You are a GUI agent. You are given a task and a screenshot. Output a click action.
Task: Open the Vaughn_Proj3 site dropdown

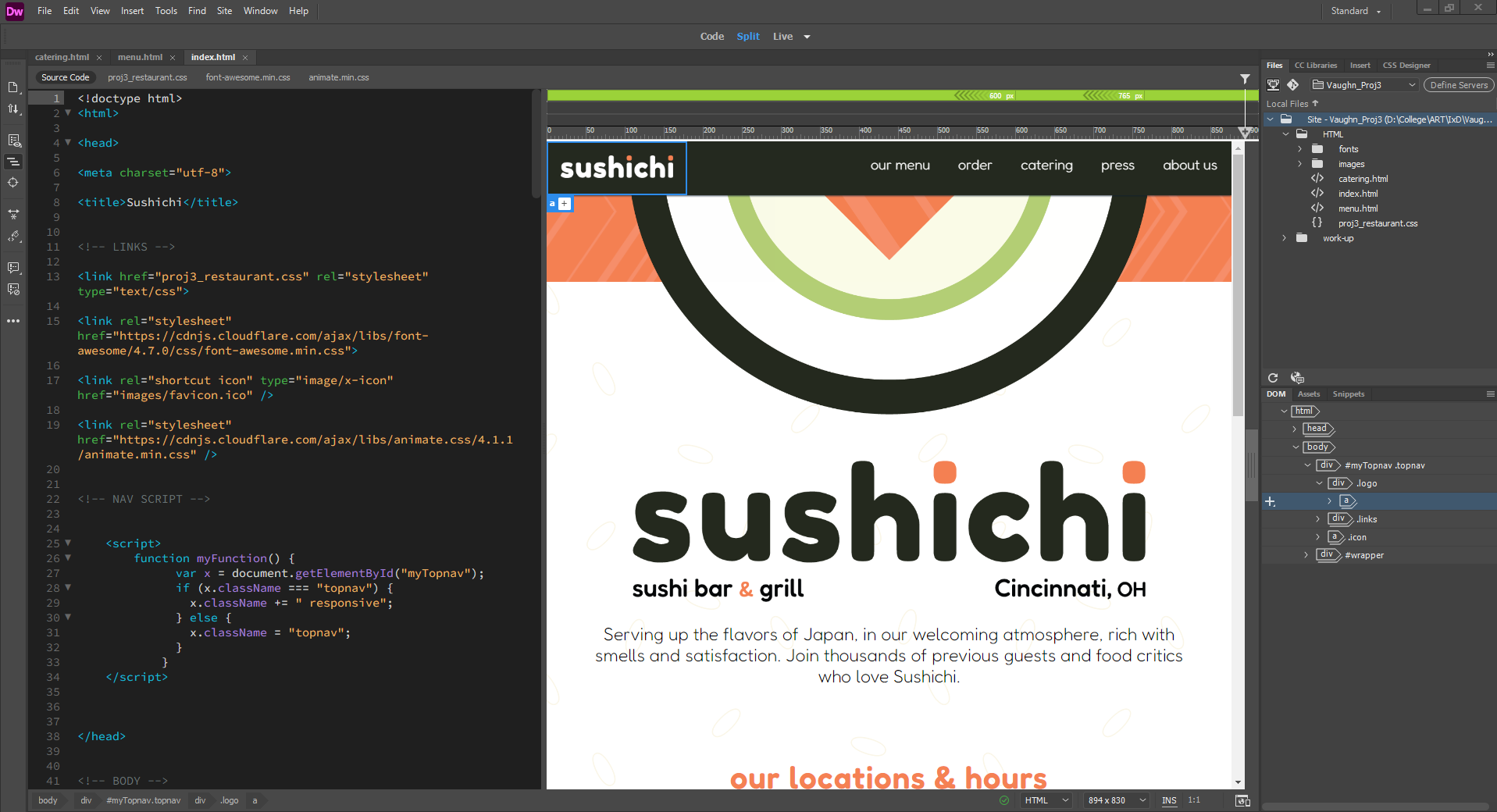click(x=1363, y=85)
